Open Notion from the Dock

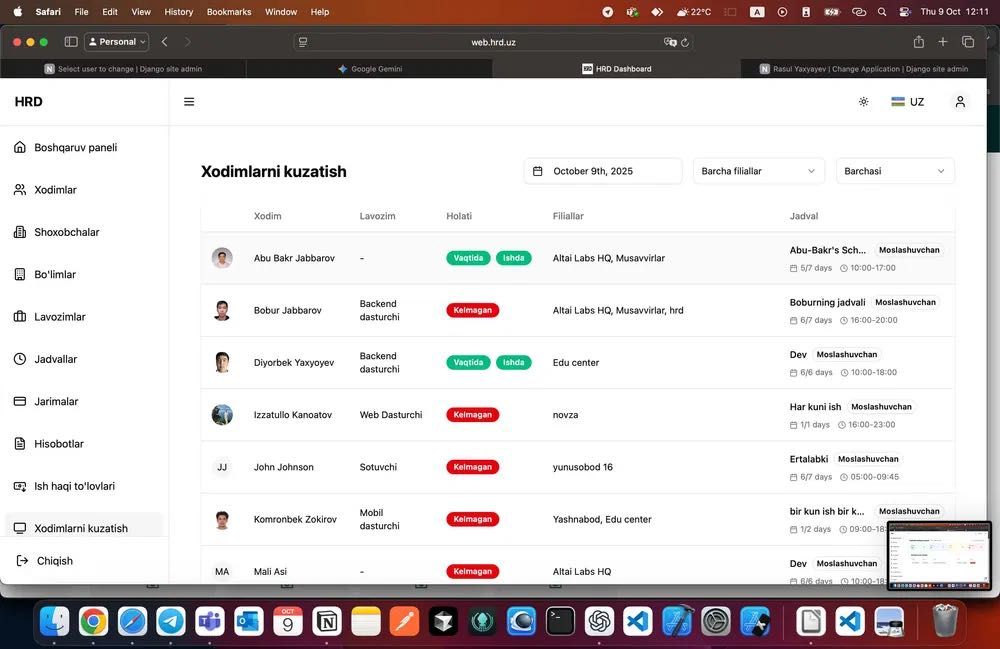coord(327,621)
